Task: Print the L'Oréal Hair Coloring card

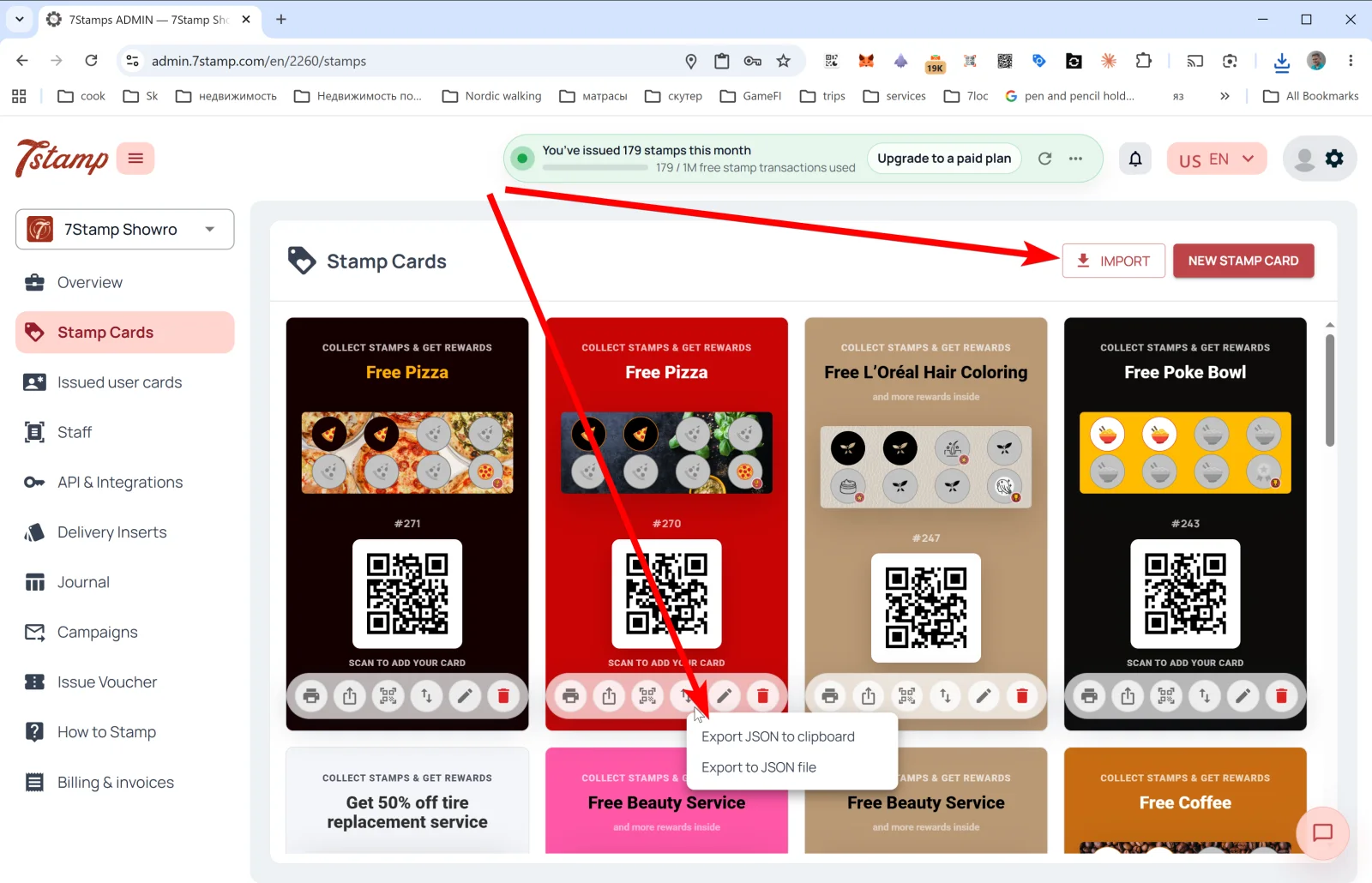Action: pos(830,696)
